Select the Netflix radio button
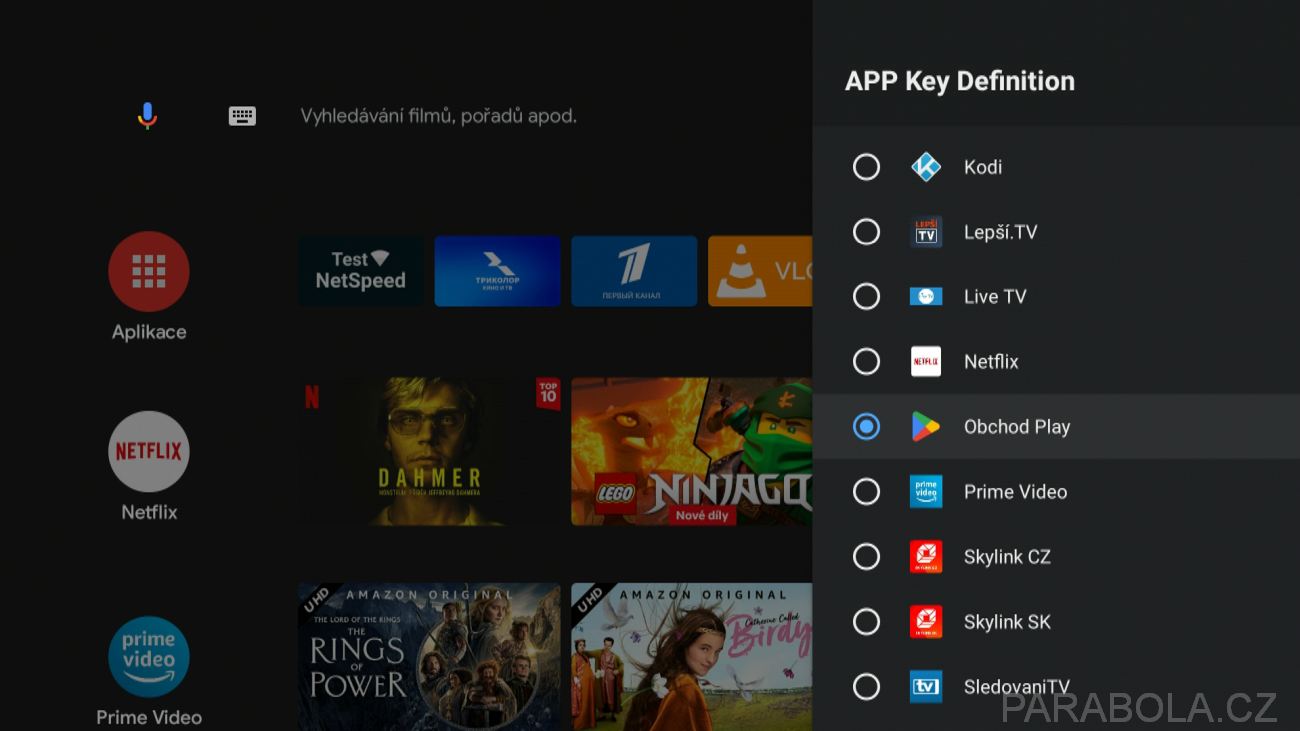 [x=866, y=362]
